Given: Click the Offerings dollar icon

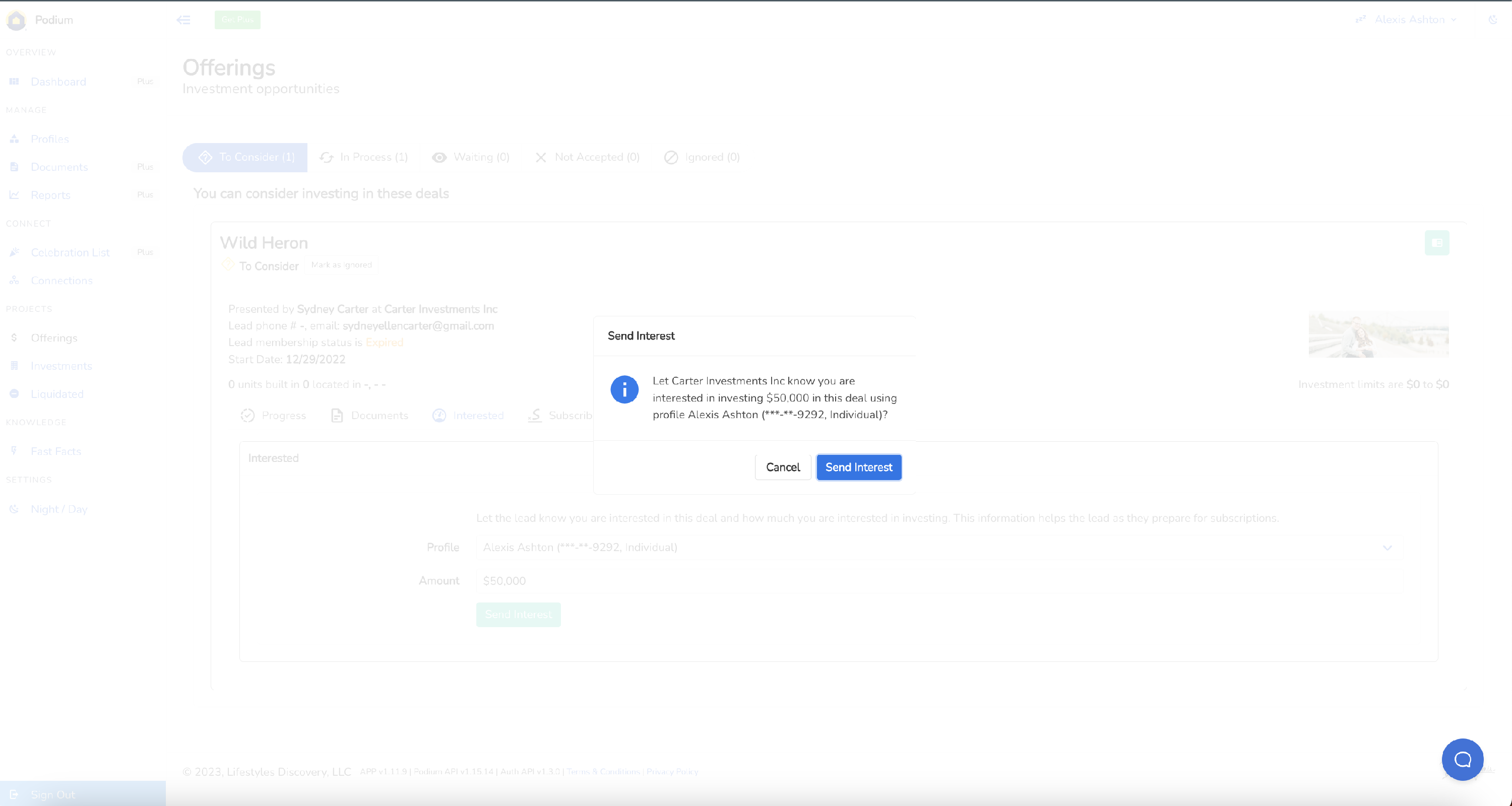Looking at the screenshot, I should [14, 338].
